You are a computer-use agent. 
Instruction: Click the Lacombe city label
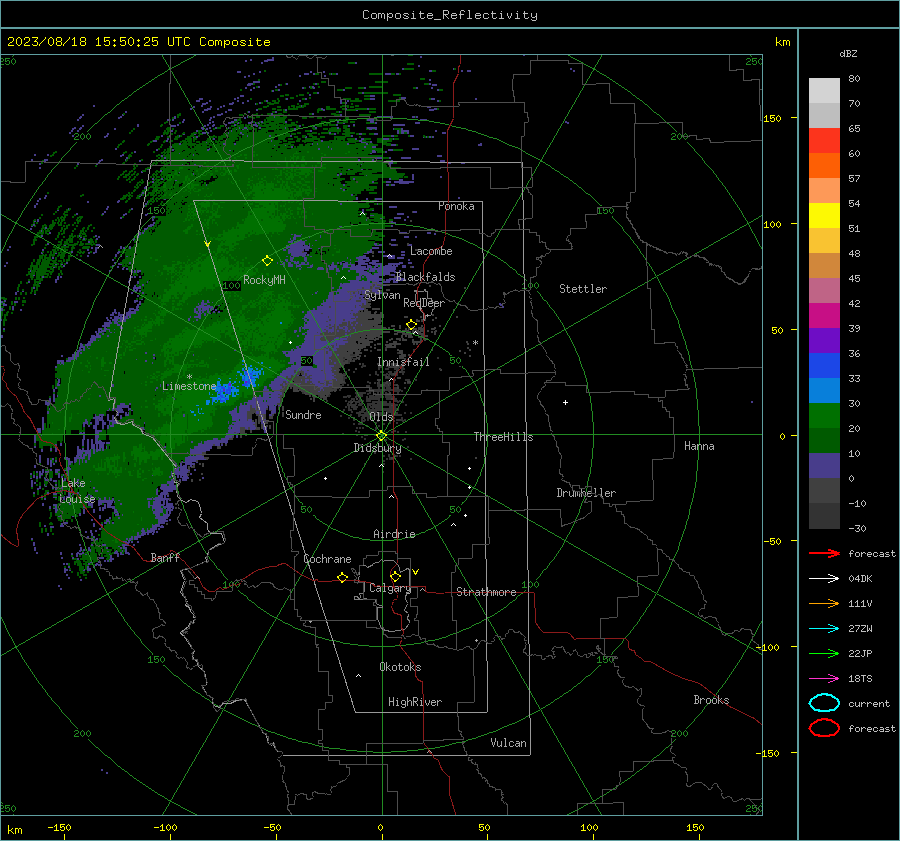pos(431,251)
